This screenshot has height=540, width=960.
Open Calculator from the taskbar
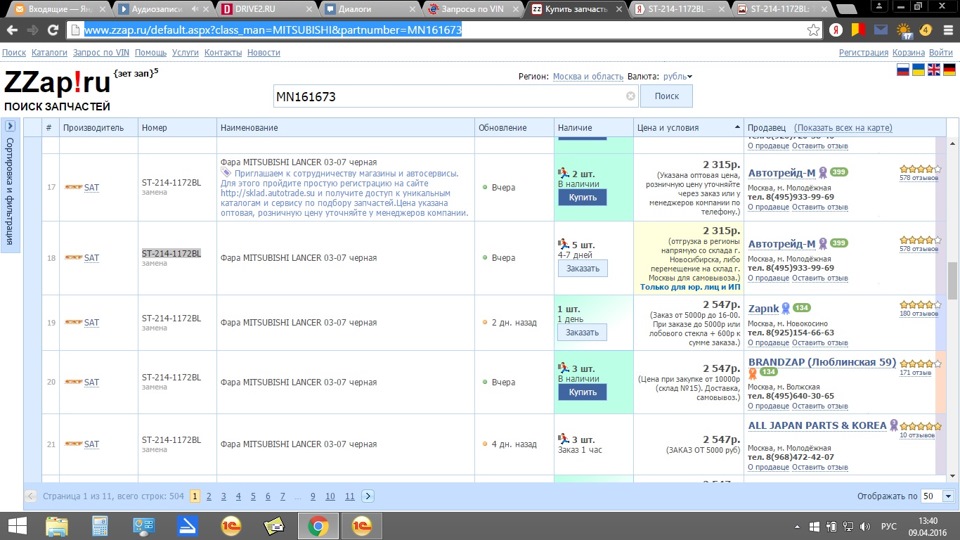tap(100, 526)
